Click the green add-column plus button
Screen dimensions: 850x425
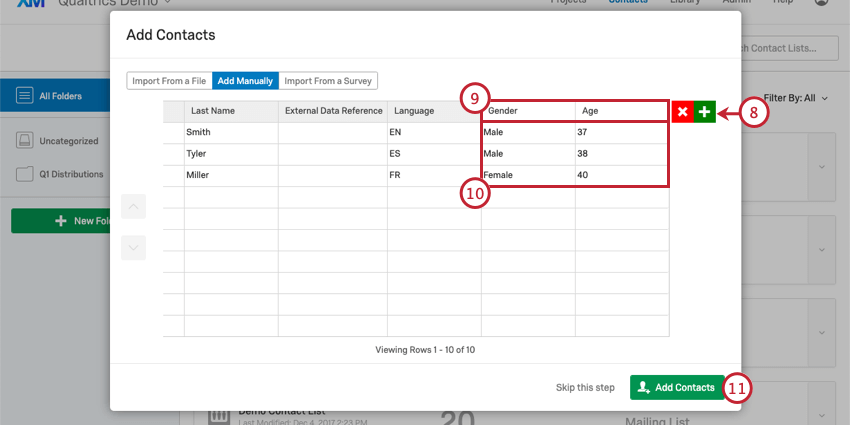(705, 112)
